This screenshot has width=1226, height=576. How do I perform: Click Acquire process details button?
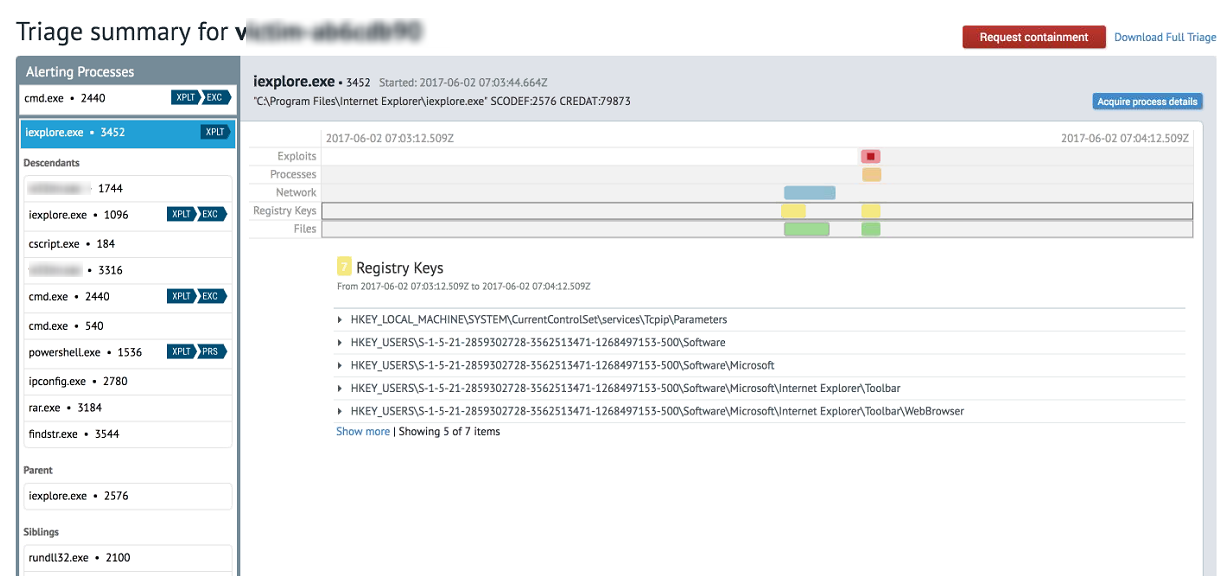(x=1147, y=102)
